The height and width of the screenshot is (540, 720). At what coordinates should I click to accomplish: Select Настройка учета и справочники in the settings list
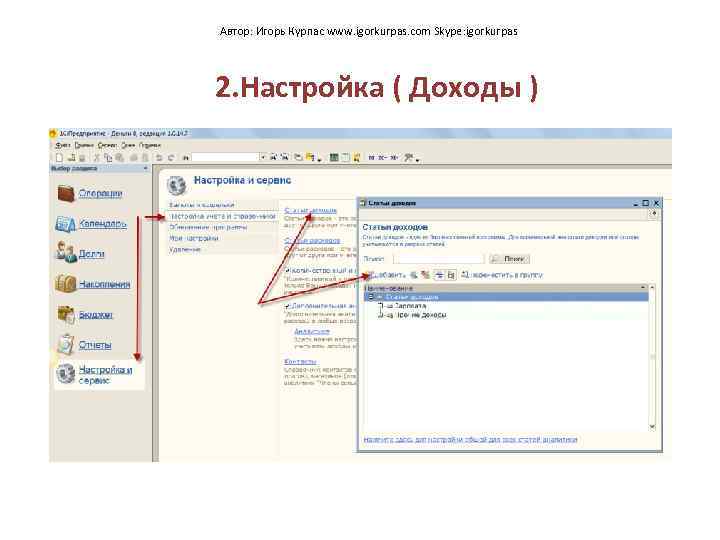tap(222, 216)
